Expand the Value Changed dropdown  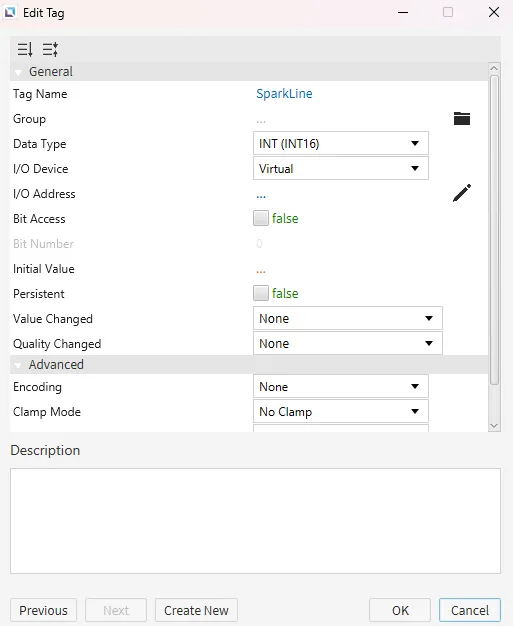[348, 318]
